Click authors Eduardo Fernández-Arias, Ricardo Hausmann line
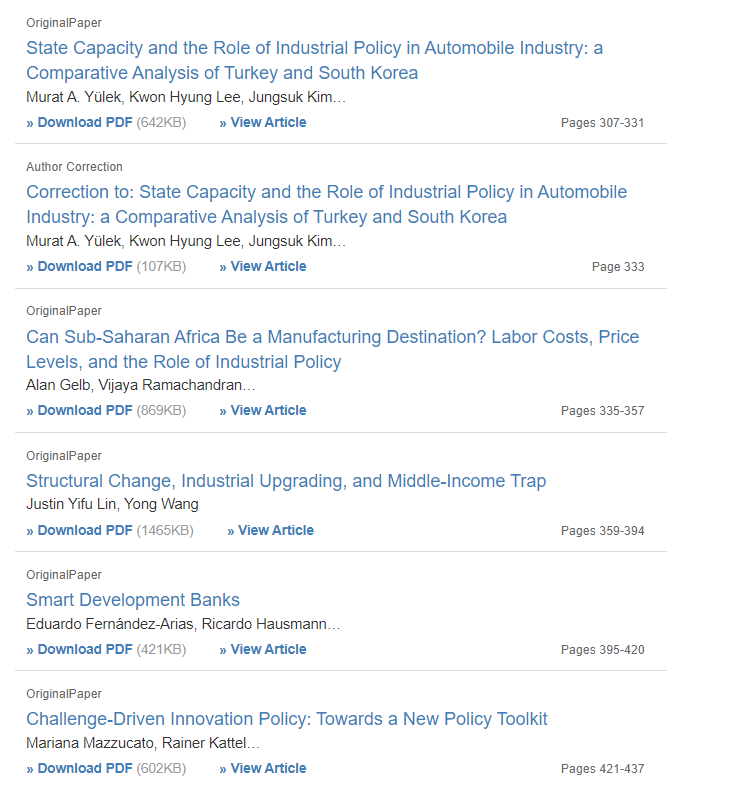The width and height of the screenshot is (732, 804). coord(183,625)
